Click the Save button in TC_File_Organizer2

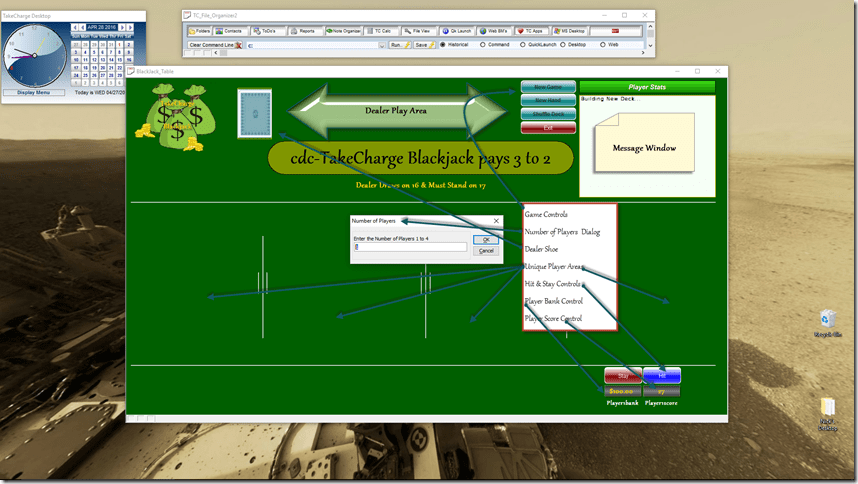424,45
